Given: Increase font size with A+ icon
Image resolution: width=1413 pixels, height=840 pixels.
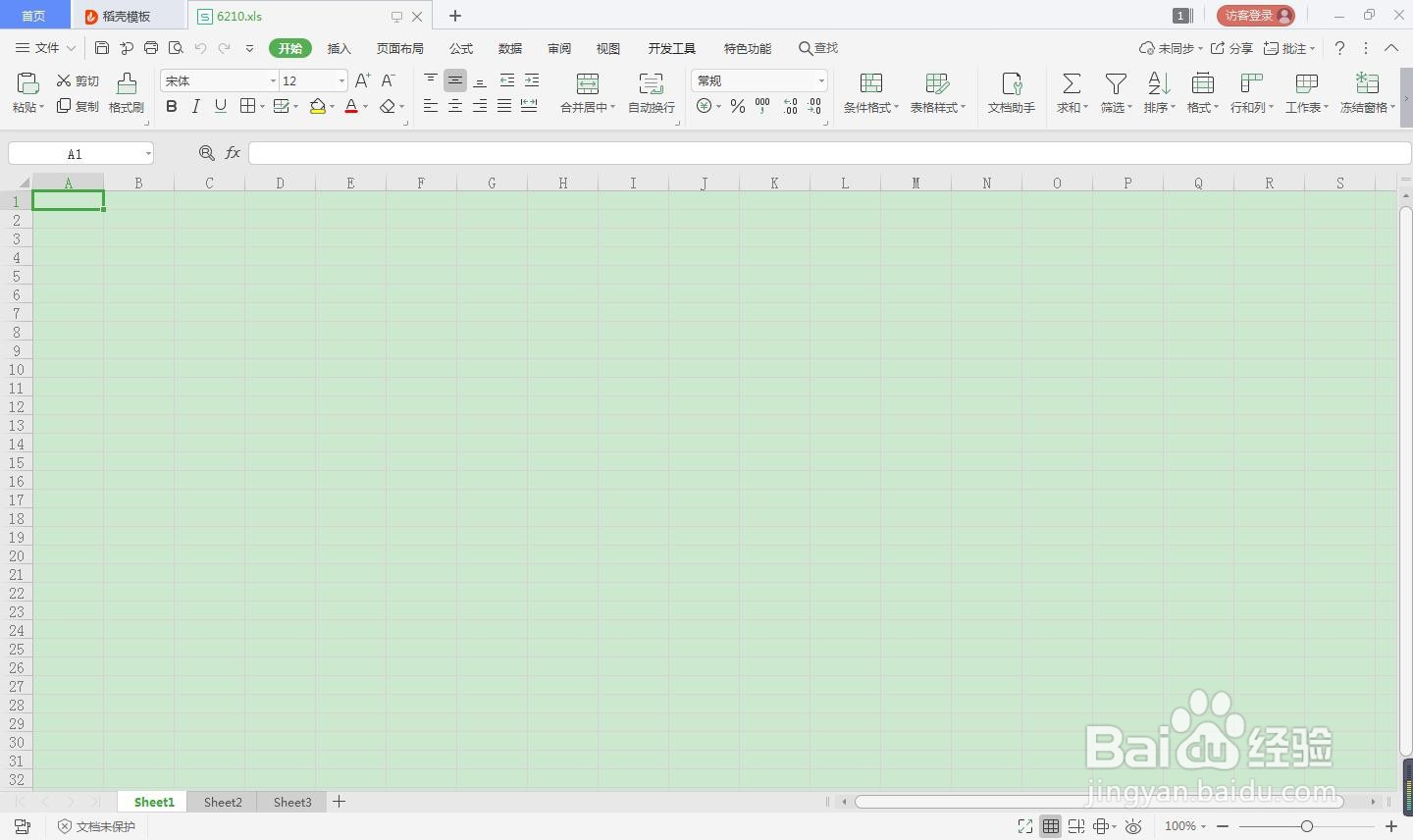Looking at the screenshot, I should click(x=362, y=80).
